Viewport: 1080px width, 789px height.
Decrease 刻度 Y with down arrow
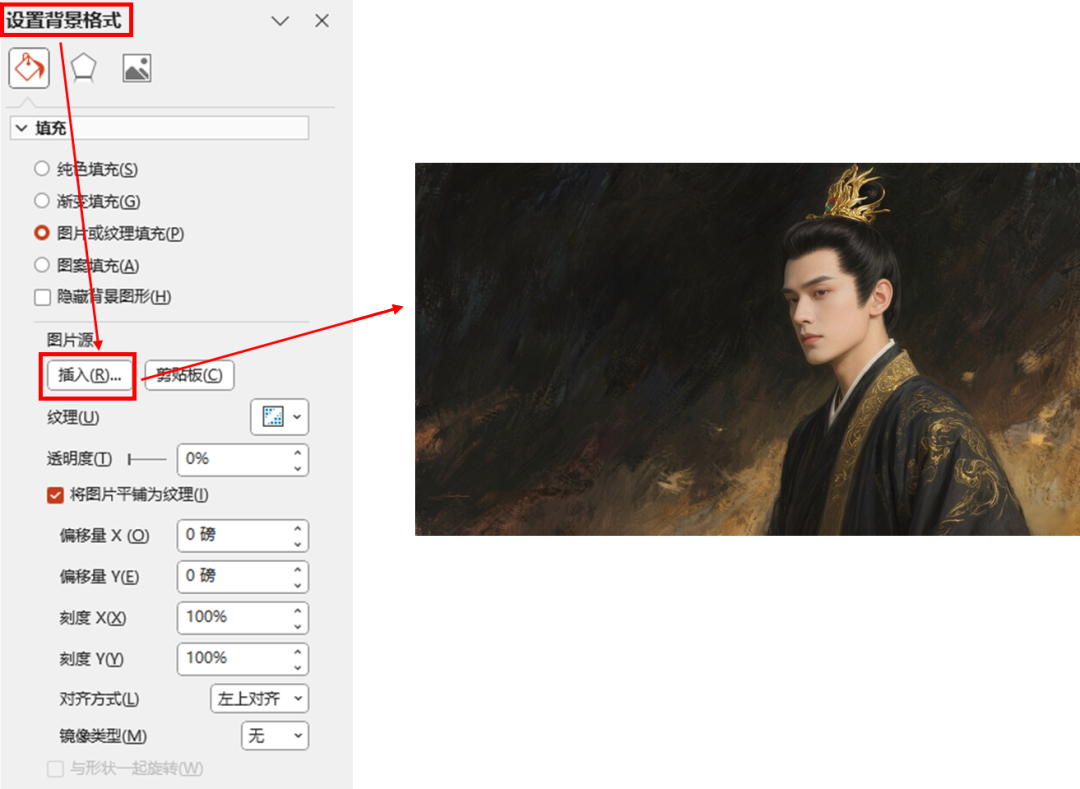[298, 667]
